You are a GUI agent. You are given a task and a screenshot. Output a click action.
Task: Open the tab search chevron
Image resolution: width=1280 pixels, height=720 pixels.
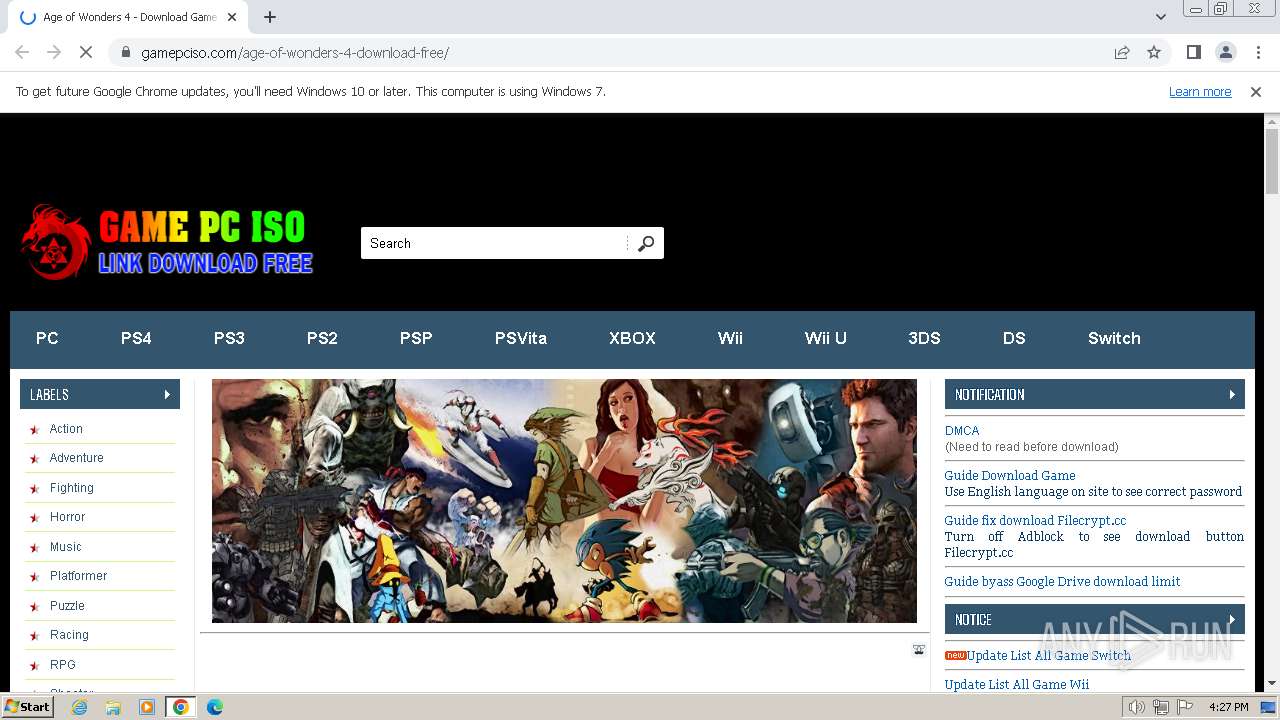point(1160,17)
